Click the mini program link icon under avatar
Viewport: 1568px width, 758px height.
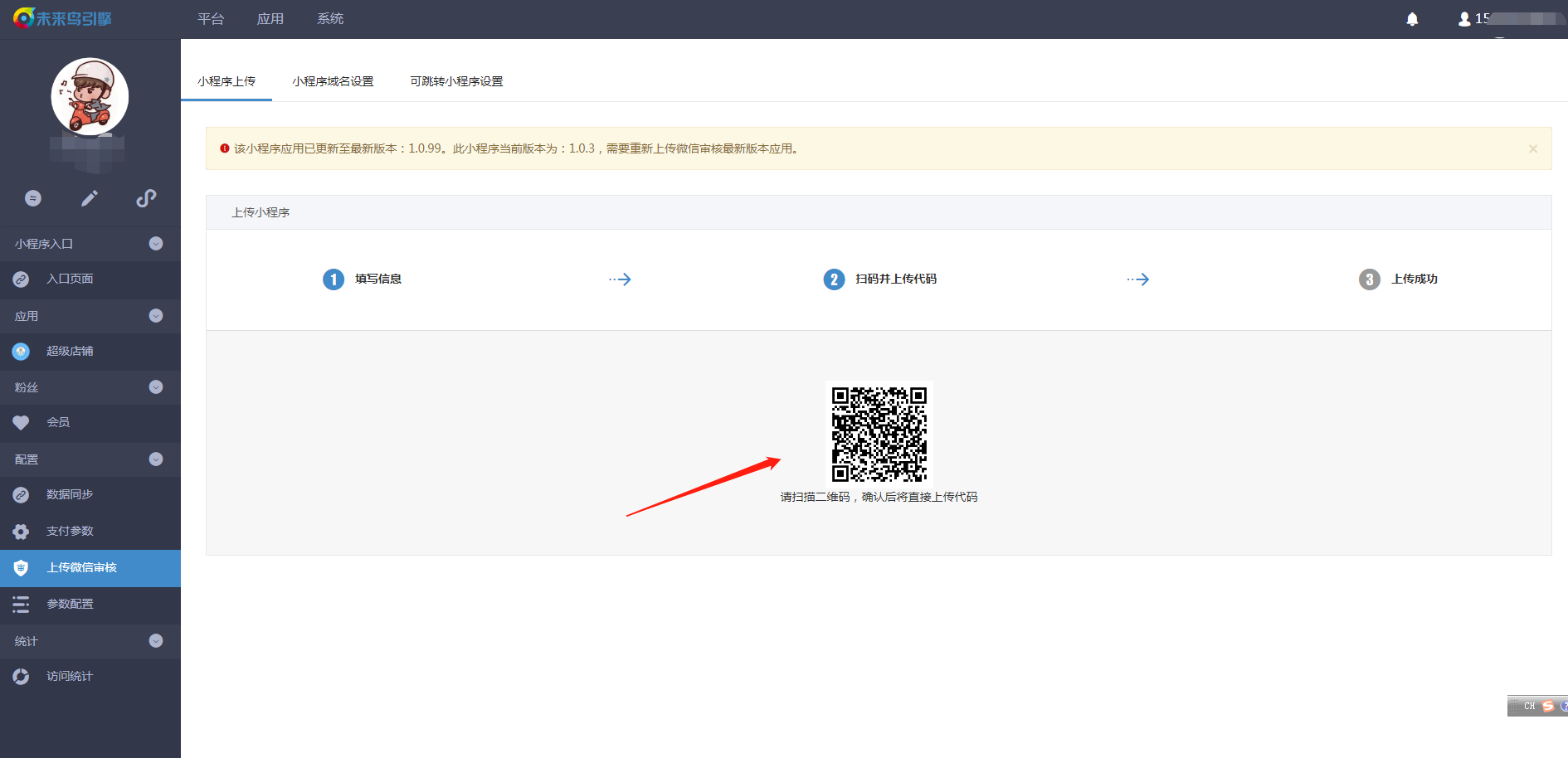[146, 198]
